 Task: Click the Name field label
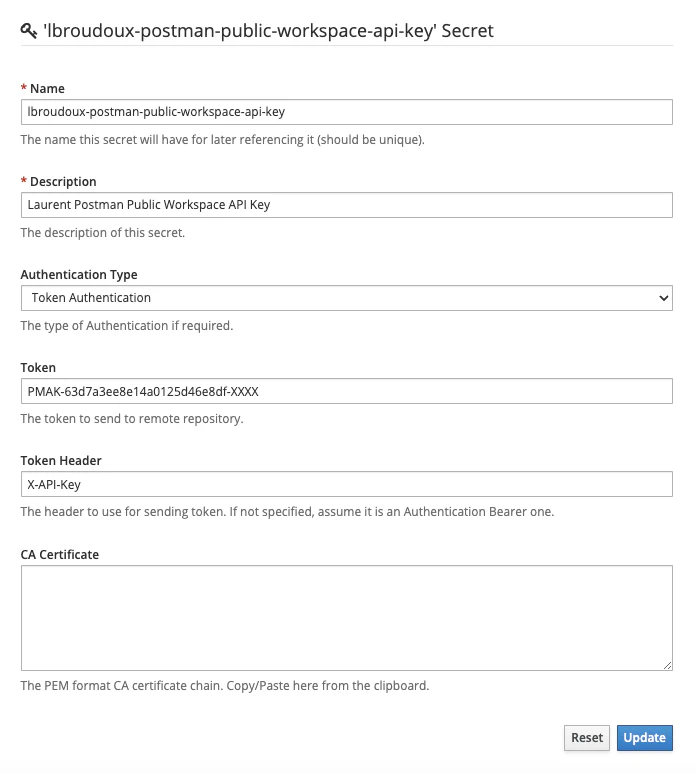pyautogui.click(x=47, y=89)
